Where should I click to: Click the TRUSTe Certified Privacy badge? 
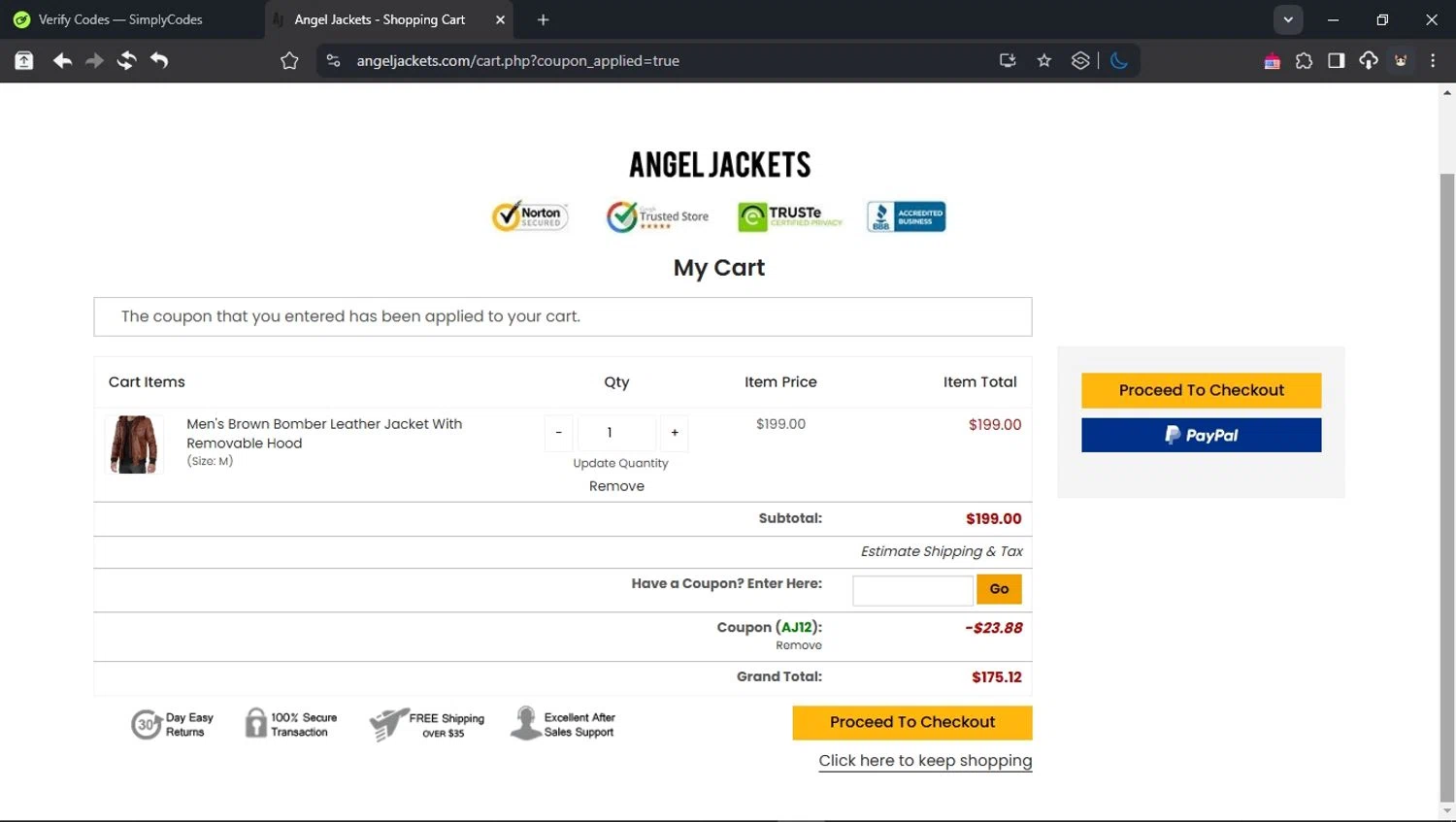(x=790, y=216)
